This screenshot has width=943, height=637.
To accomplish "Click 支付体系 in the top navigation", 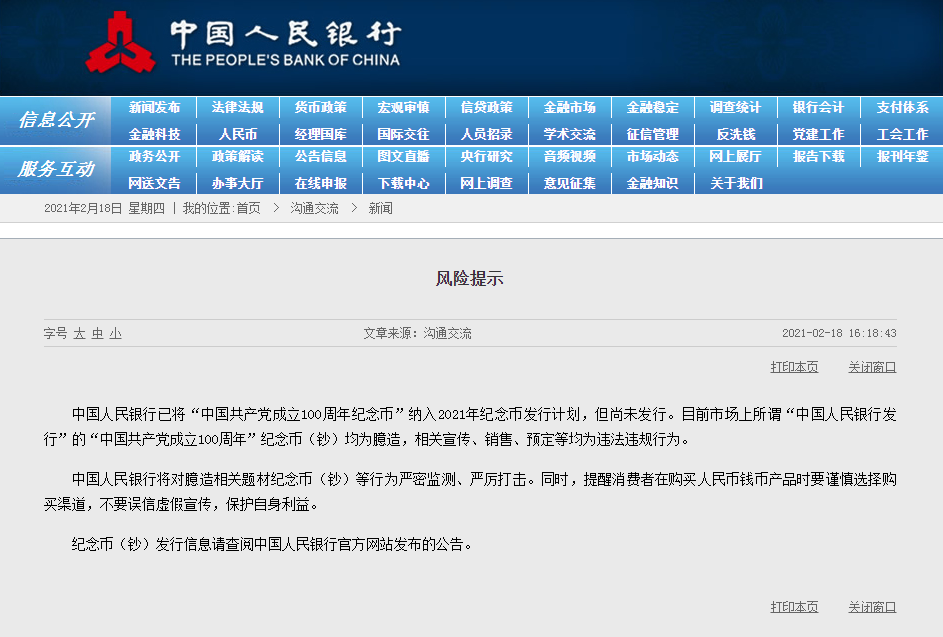I will [902, 108].
